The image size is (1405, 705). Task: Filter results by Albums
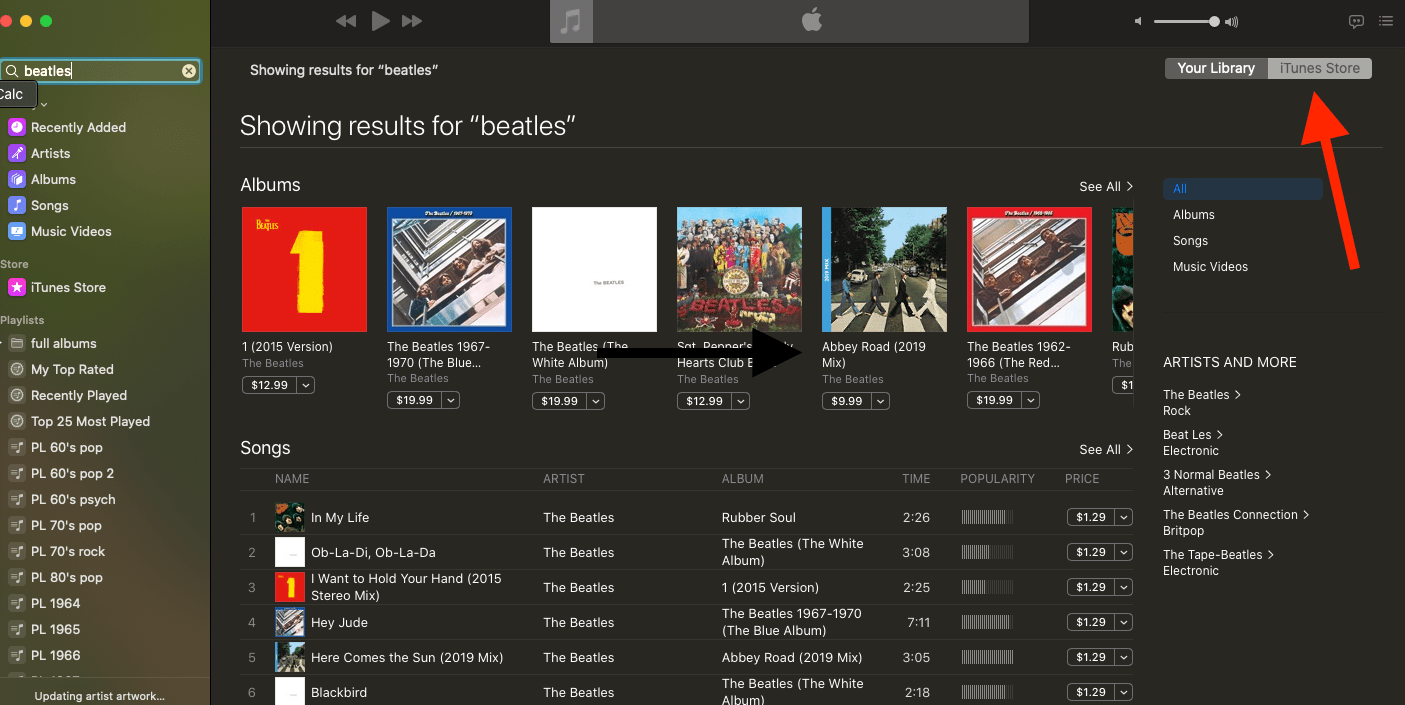tap(1194, 215)
